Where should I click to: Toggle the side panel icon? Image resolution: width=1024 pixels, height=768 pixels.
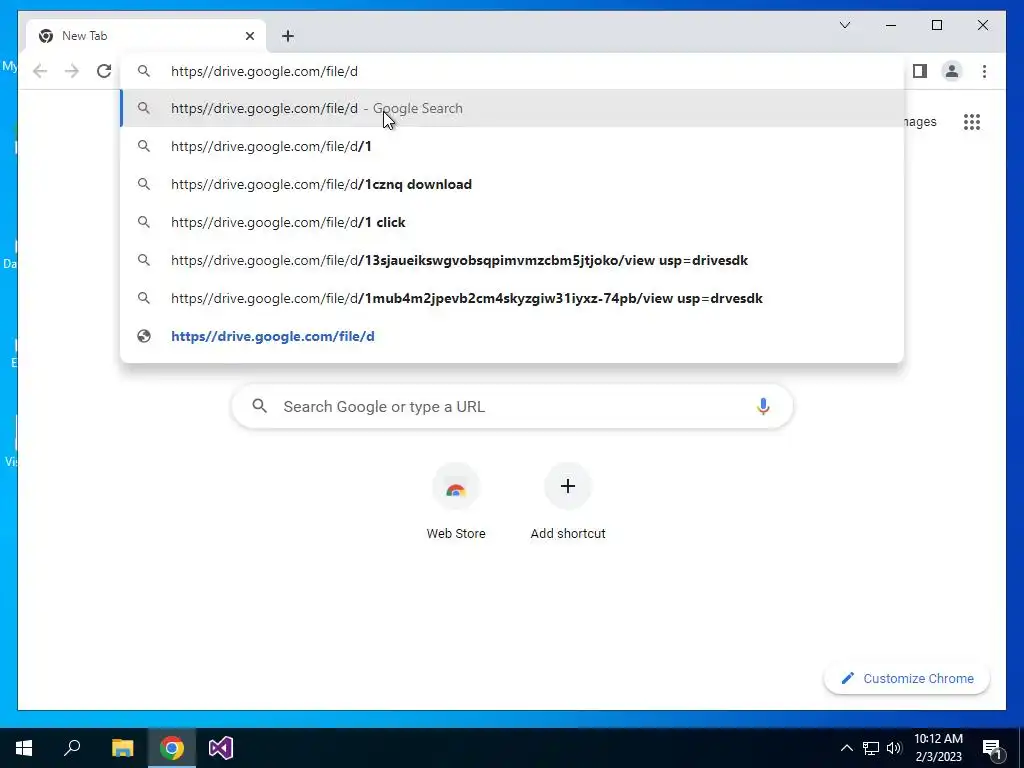coord(920,71)
